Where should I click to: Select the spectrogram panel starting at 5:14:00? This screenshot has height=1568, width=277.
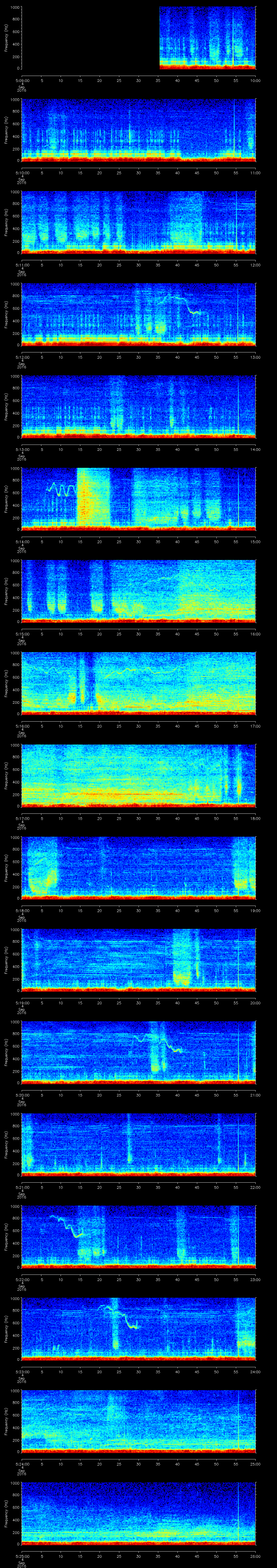139,499
